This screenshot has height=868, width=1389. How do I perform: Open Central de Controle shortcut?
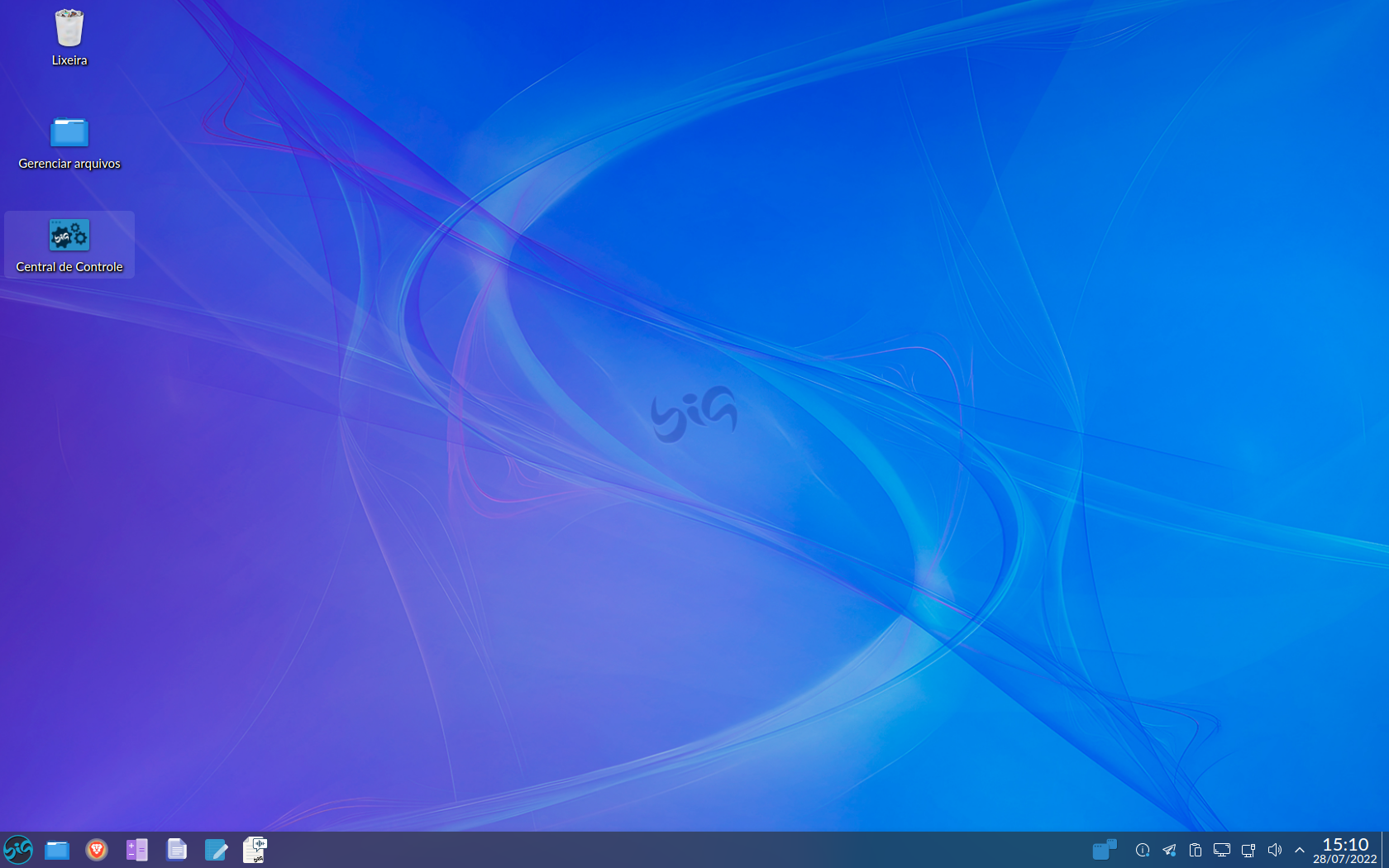pyautogui.click(x=69, y=246)
